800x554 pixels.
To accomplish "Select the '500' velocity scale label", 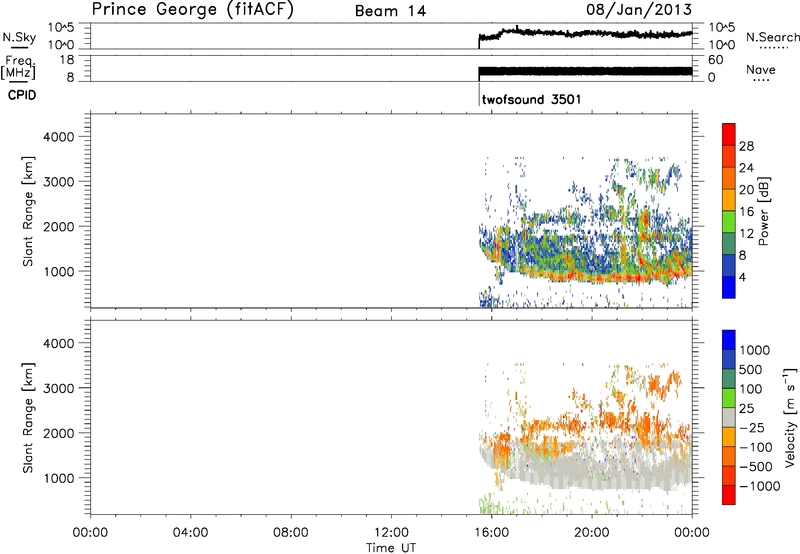I will tap(750, 370).
